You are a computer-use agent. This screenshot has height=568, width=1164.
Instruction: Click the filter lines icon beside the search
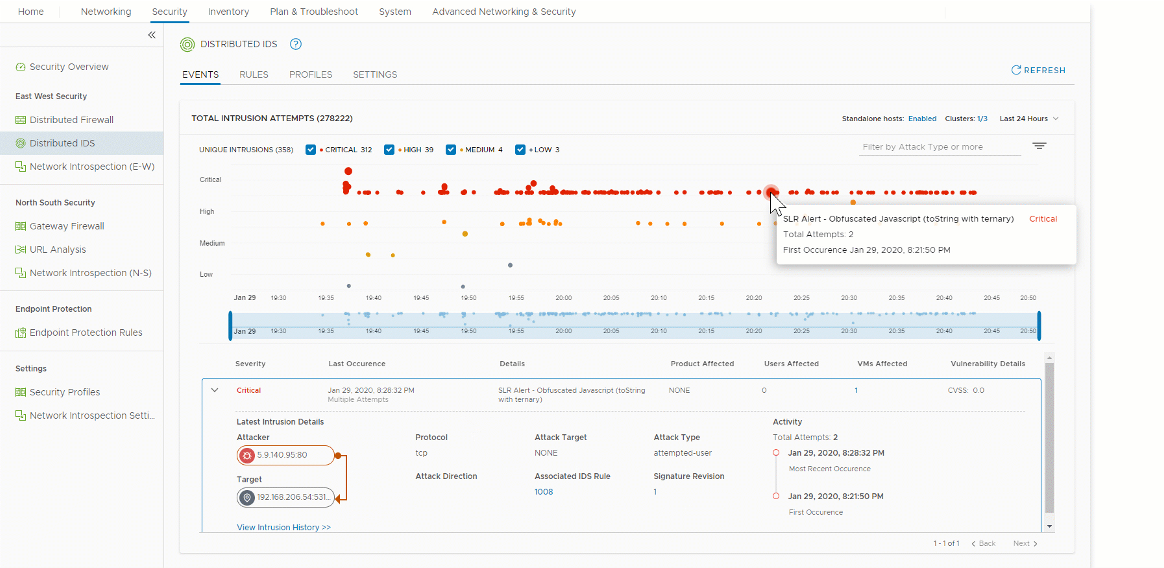(x=1039, y=147)
